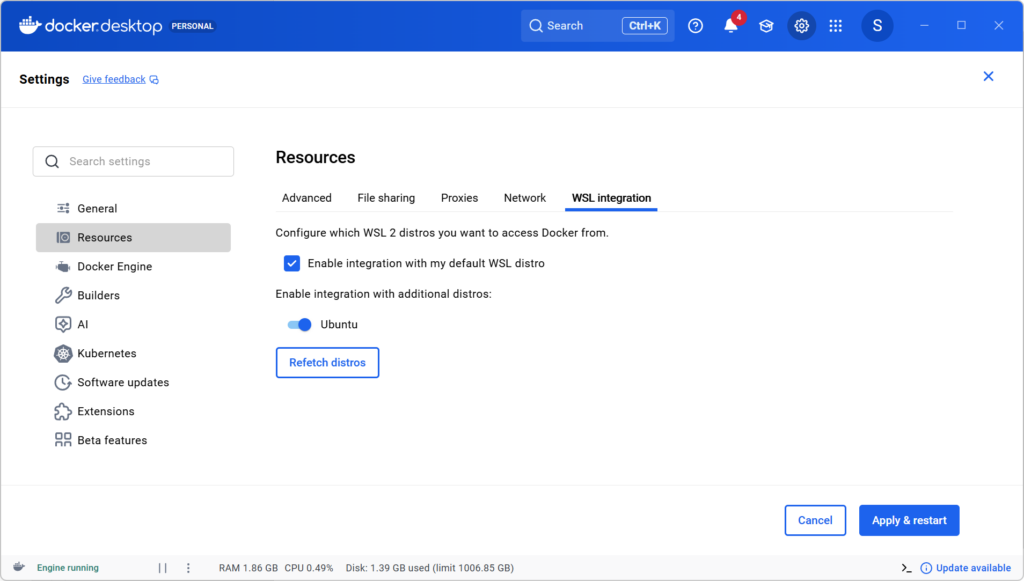Click the Search settings input field

pyautogui.click(x=133, y=162)
